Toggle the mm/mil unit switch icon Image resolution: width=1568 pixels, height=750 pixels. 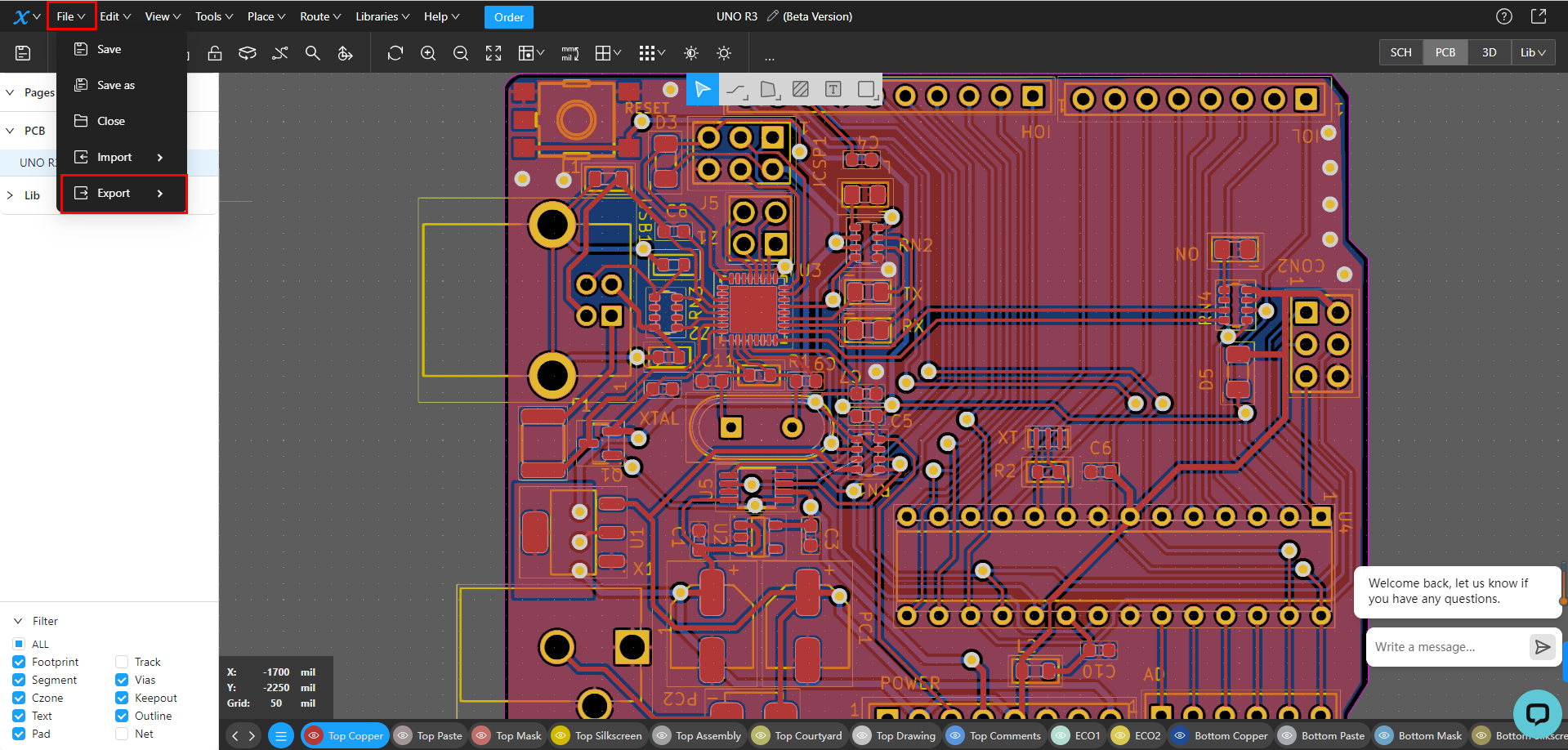570,53
